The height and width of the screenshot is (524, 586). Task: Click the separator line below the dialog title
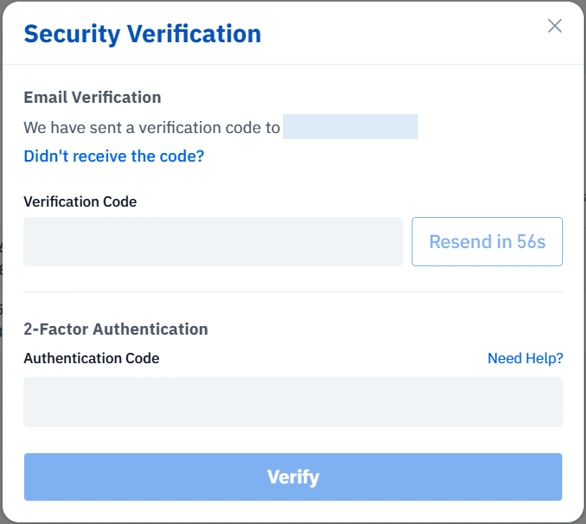click(293, 64)
